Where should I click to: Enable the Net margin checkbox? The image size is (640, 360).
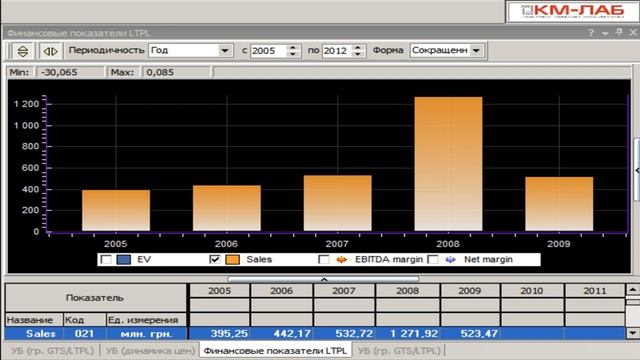pos(433,259)
